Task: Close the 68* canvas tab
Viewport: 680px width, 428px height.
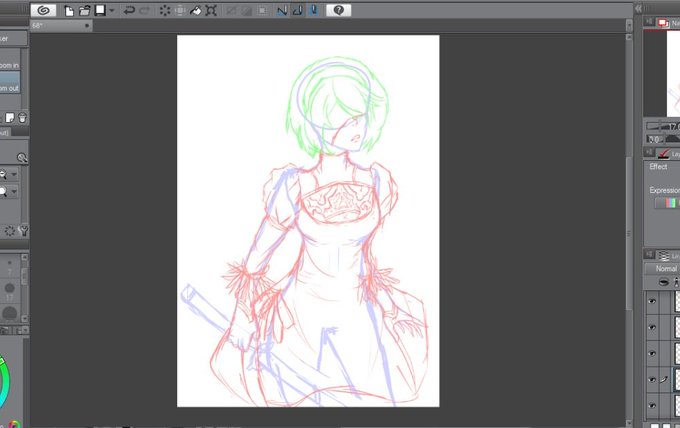Action: 87,26
